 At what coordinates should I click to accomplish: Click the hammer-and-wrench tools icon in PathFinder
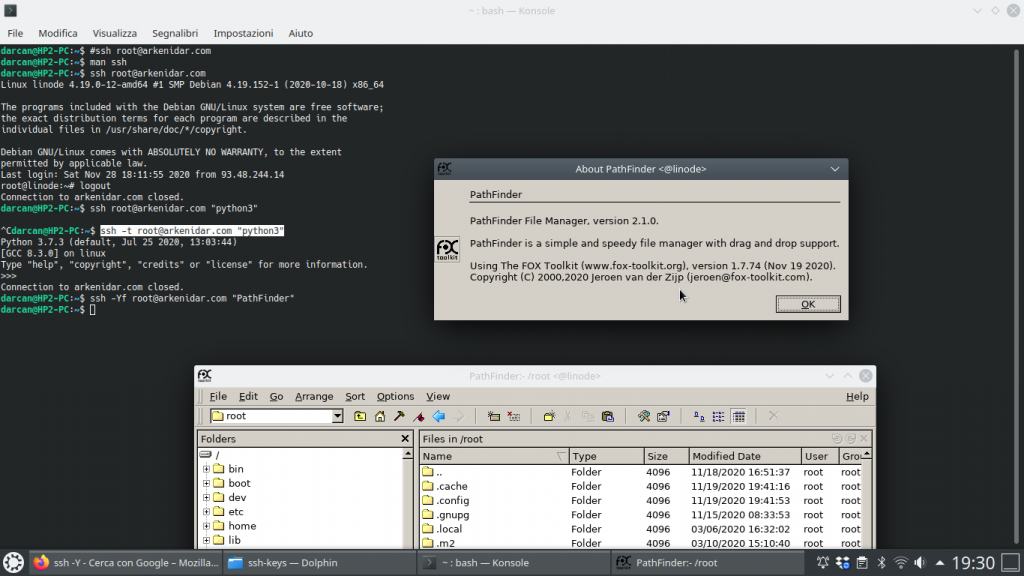pyautogui.click(x=644, y=416)
